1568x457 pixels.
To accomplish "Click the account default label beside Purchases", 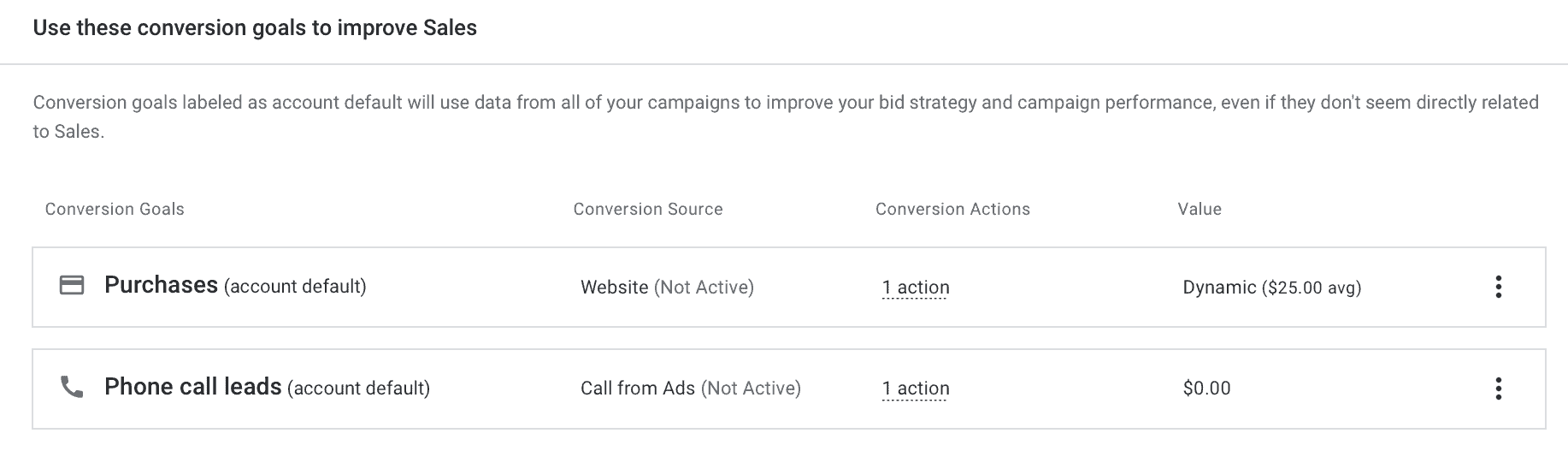I will 295,287.
